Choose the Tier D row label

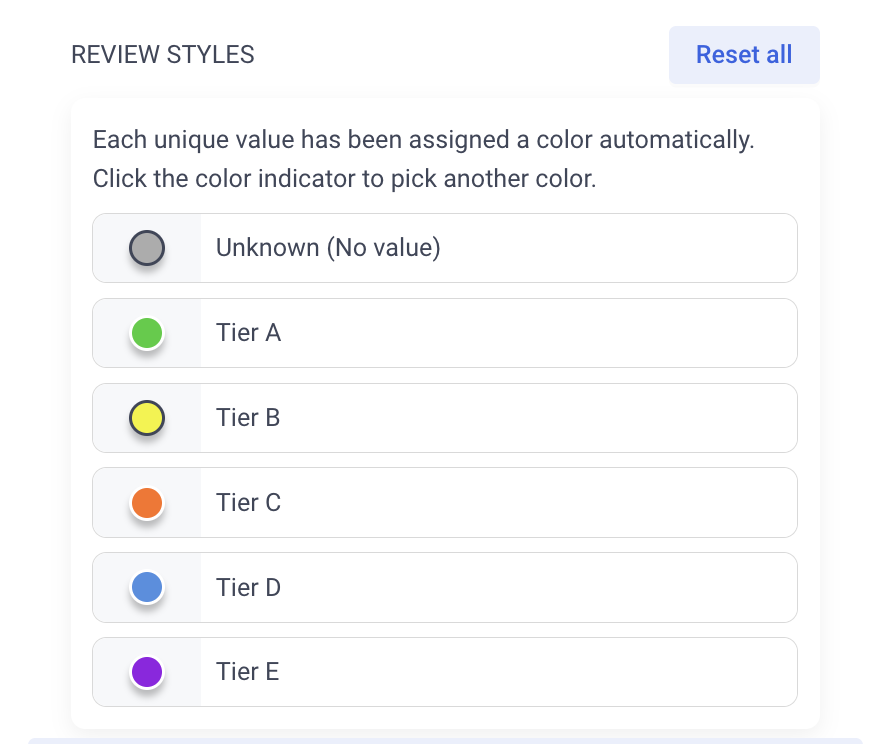pos(249,588)
